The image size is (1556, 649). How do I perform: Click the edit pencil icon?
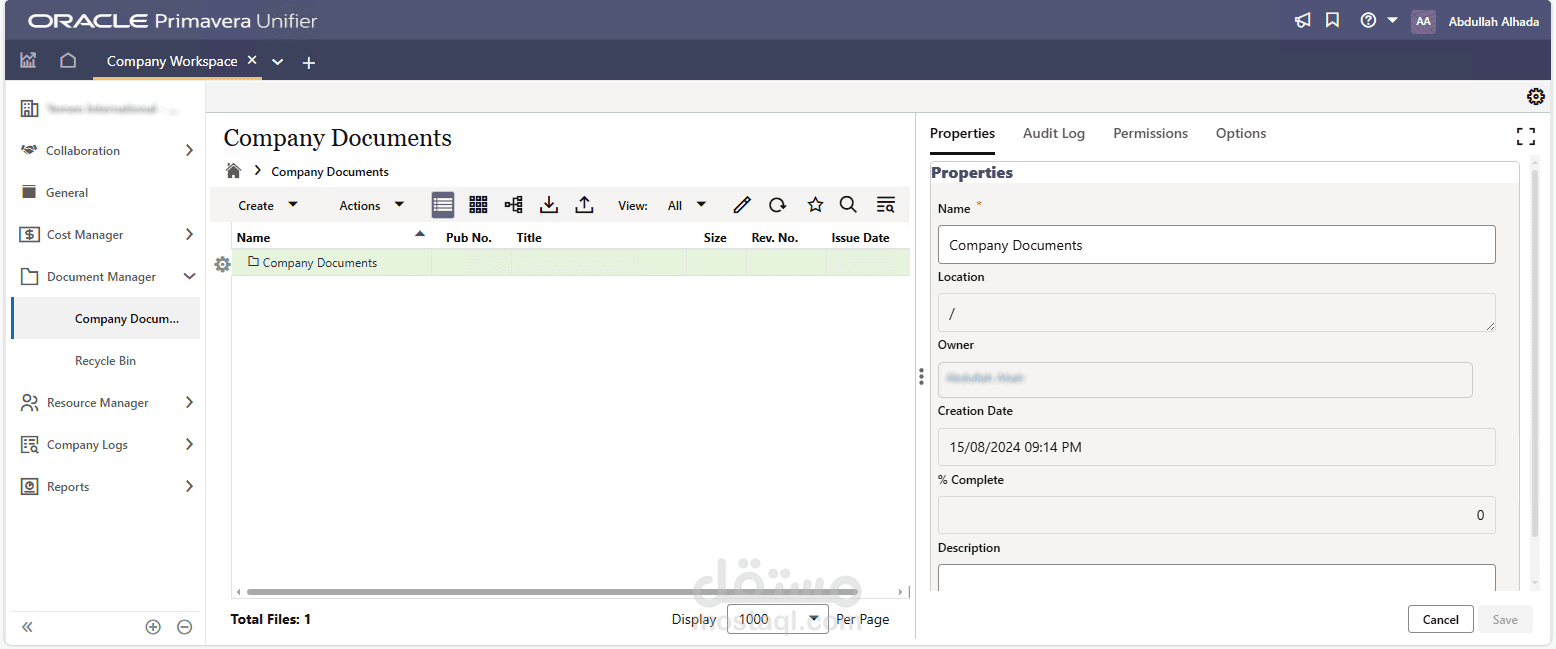pyautogui.click(x=741, y=205)
